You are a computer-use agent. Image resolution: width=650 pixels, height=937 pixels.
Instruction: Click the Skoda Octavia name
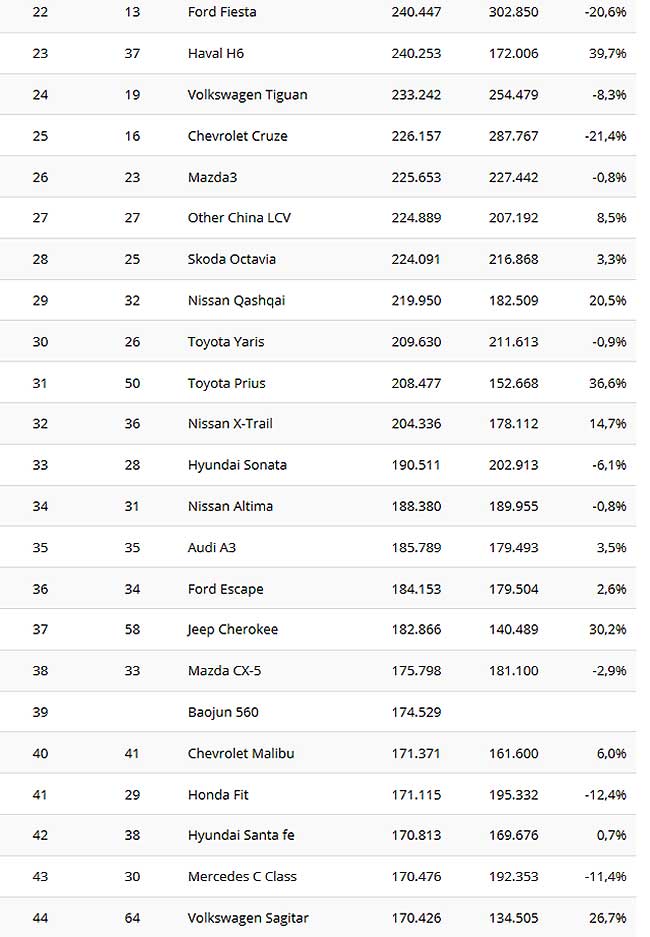point(231,259)
